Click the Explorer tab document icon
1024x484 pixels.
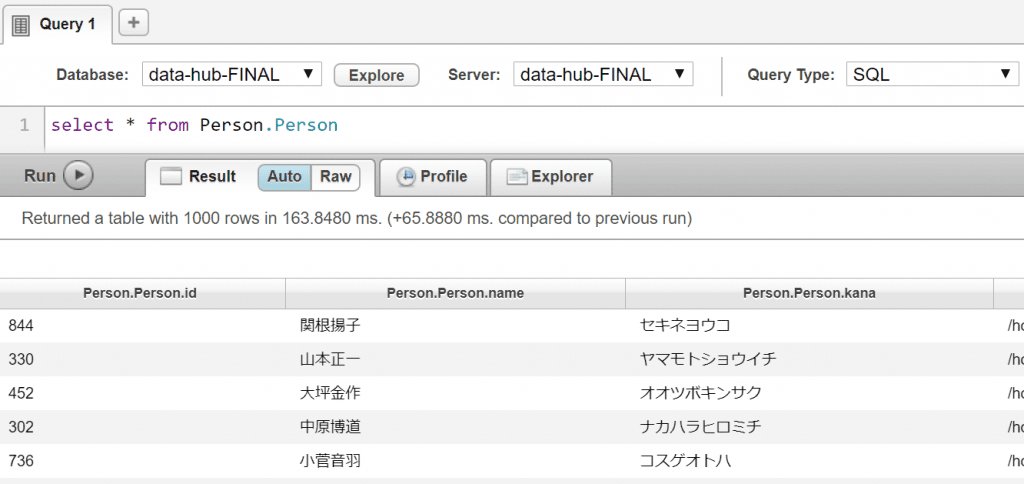click(x=516, y=177)
